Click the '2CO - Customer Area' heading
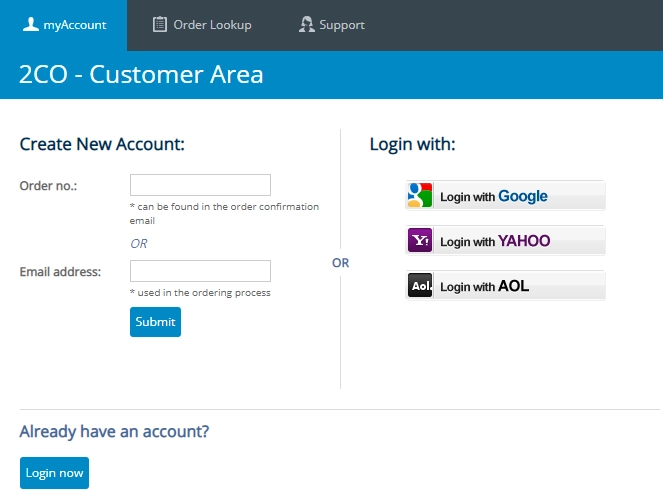This screenshot has height=504, width=663. click(141, 74)
